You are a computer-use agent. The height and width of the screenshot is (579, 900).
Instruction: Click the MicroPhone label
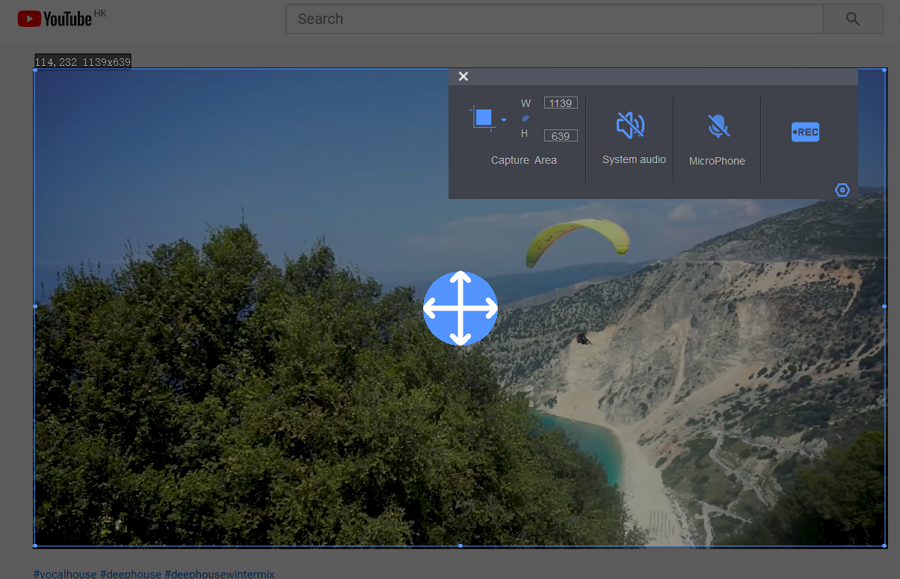pos(717,161)
